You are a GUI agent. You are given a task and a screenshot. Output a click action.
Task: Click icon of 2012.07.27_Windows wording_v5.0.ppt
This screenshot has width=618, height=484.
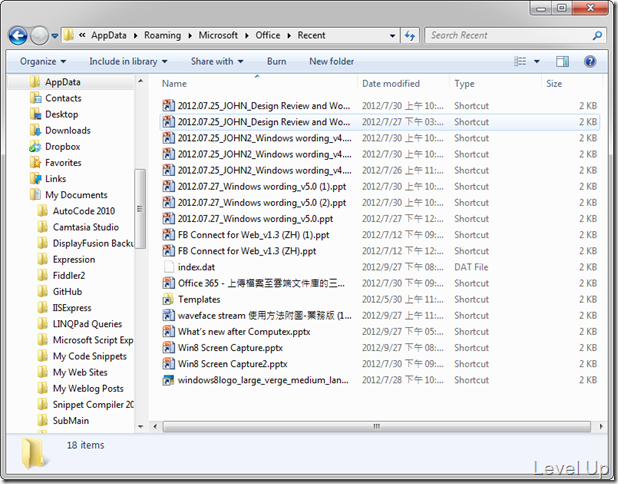click(169, 218)
